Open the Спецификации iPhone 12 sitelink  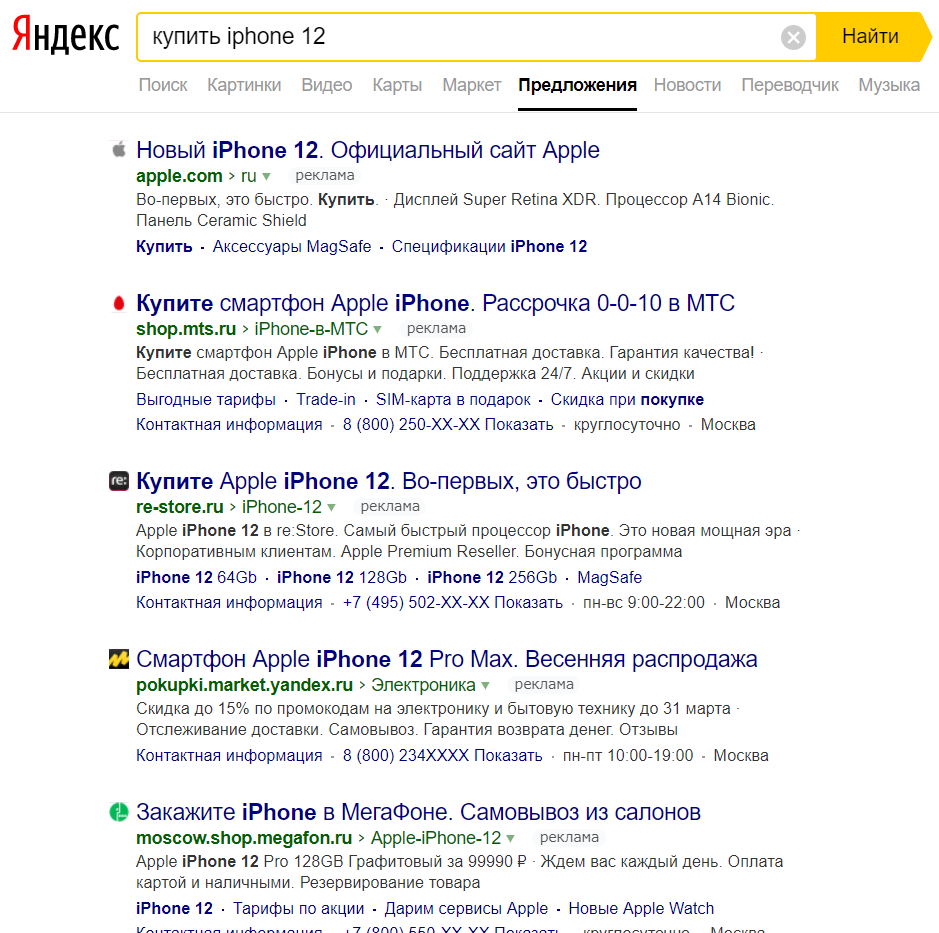[x=489, y=247]
